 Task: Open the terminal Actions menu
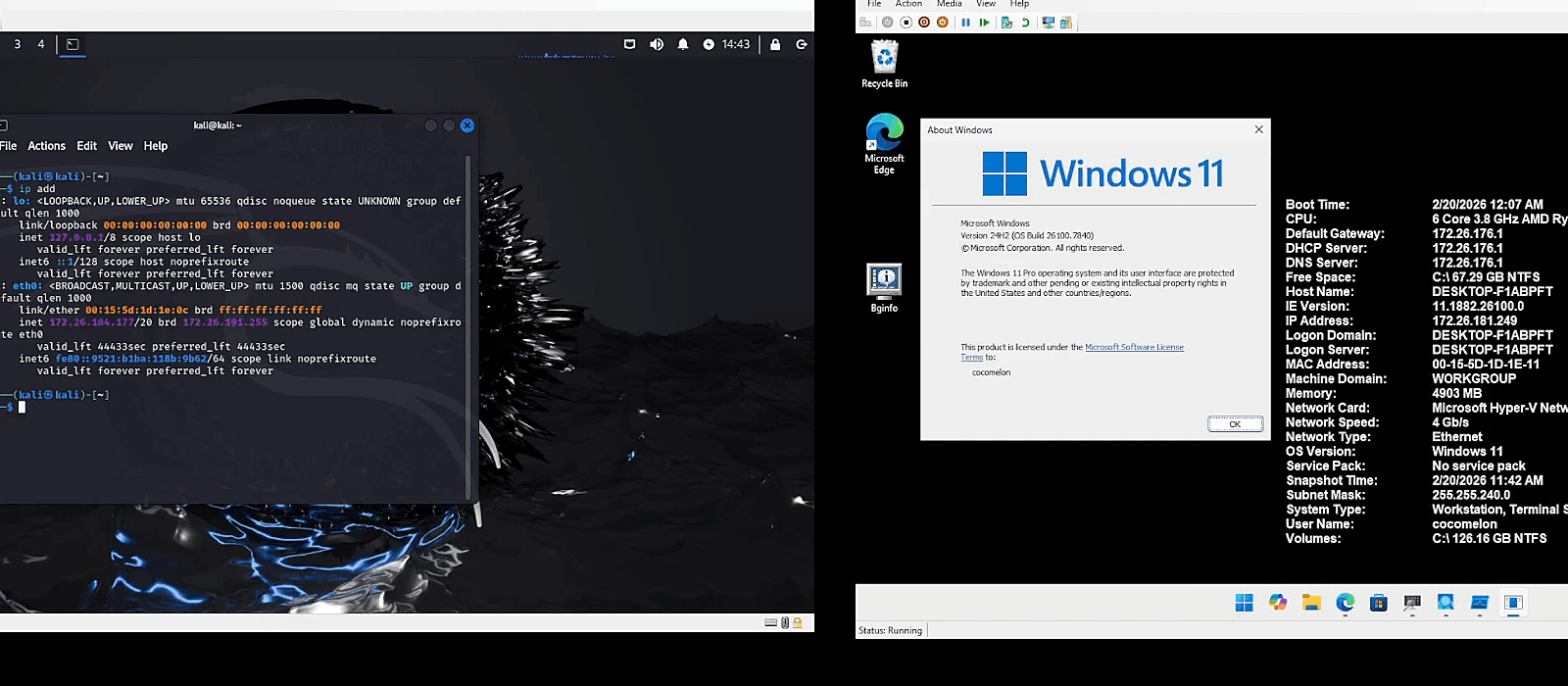[46, 146]
